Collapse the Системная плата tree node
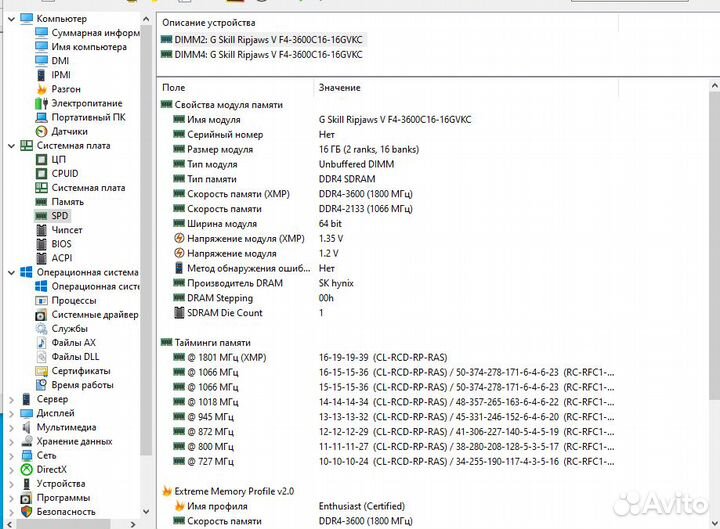 [11, 146]
